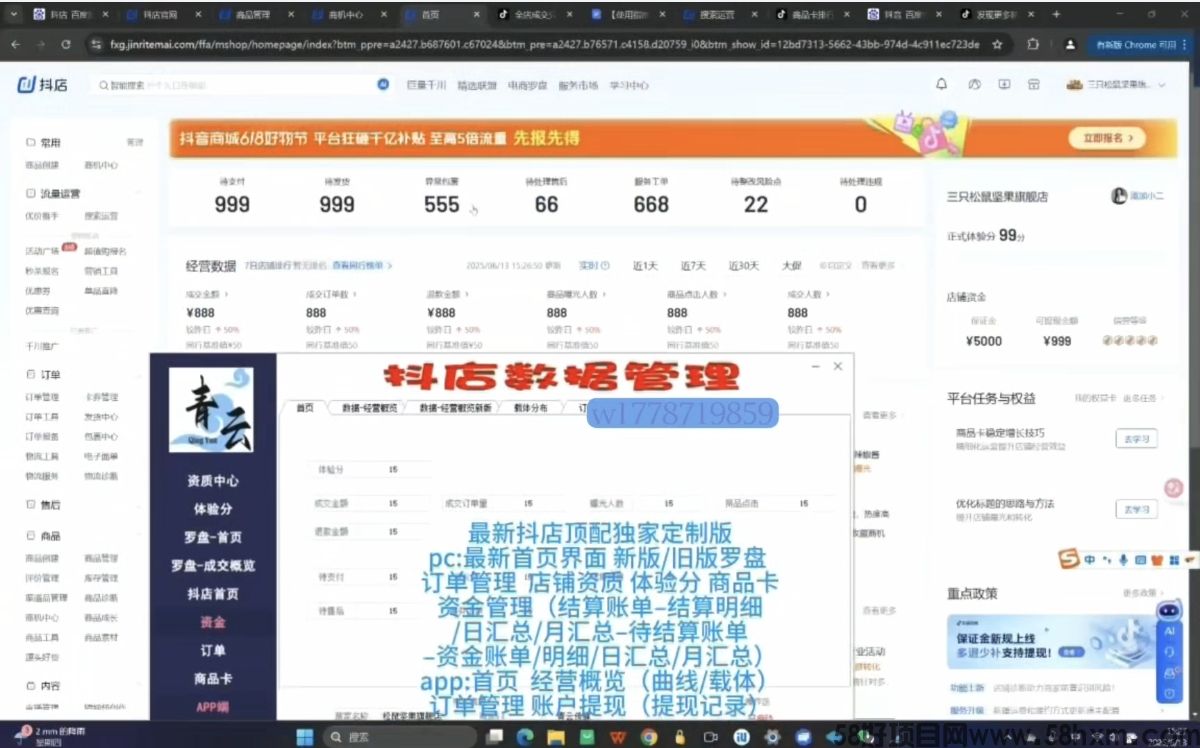Open the 数据-经营概览 tab in the popup
The image size is (1200, 748).
coord(369,408)
